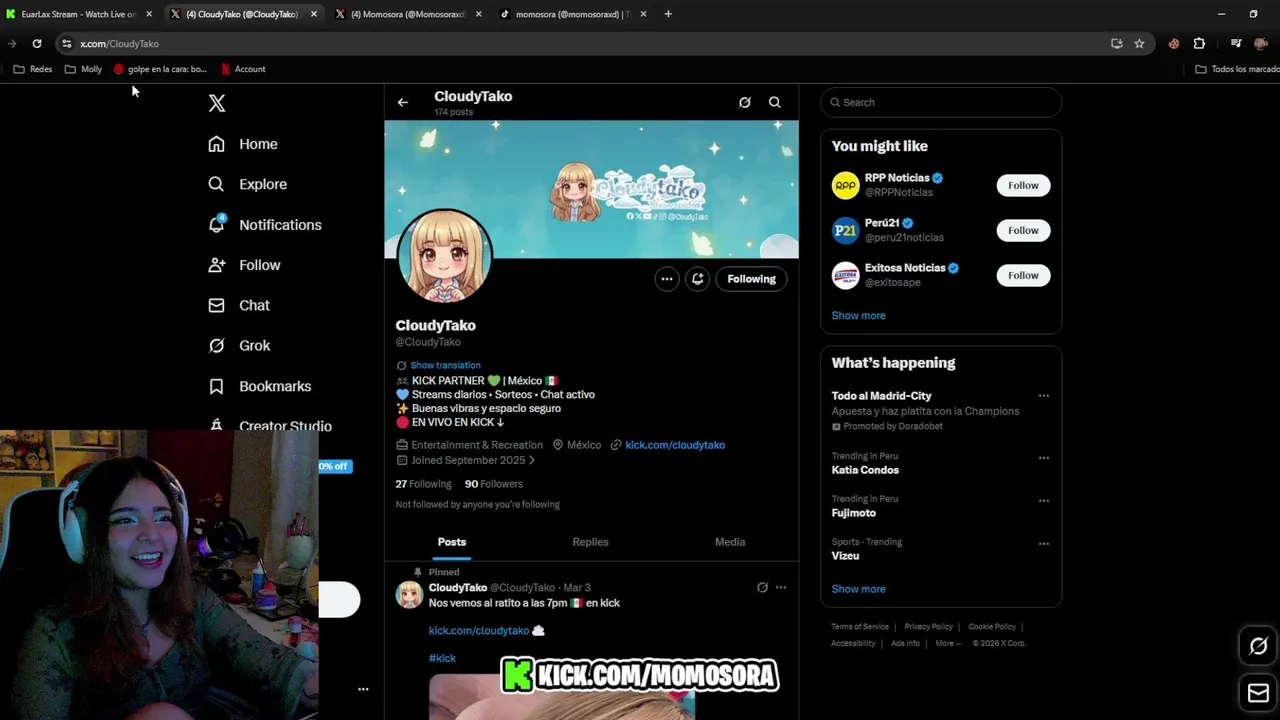
Task: Click Show translation link
Action: click(445, 365)
